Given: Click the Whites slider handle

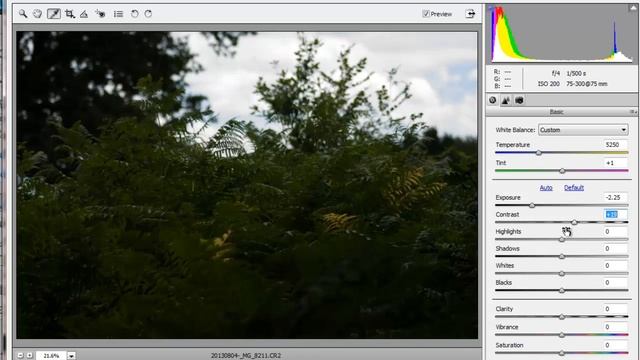Looking at the screenshot, I should click(562, 273).
